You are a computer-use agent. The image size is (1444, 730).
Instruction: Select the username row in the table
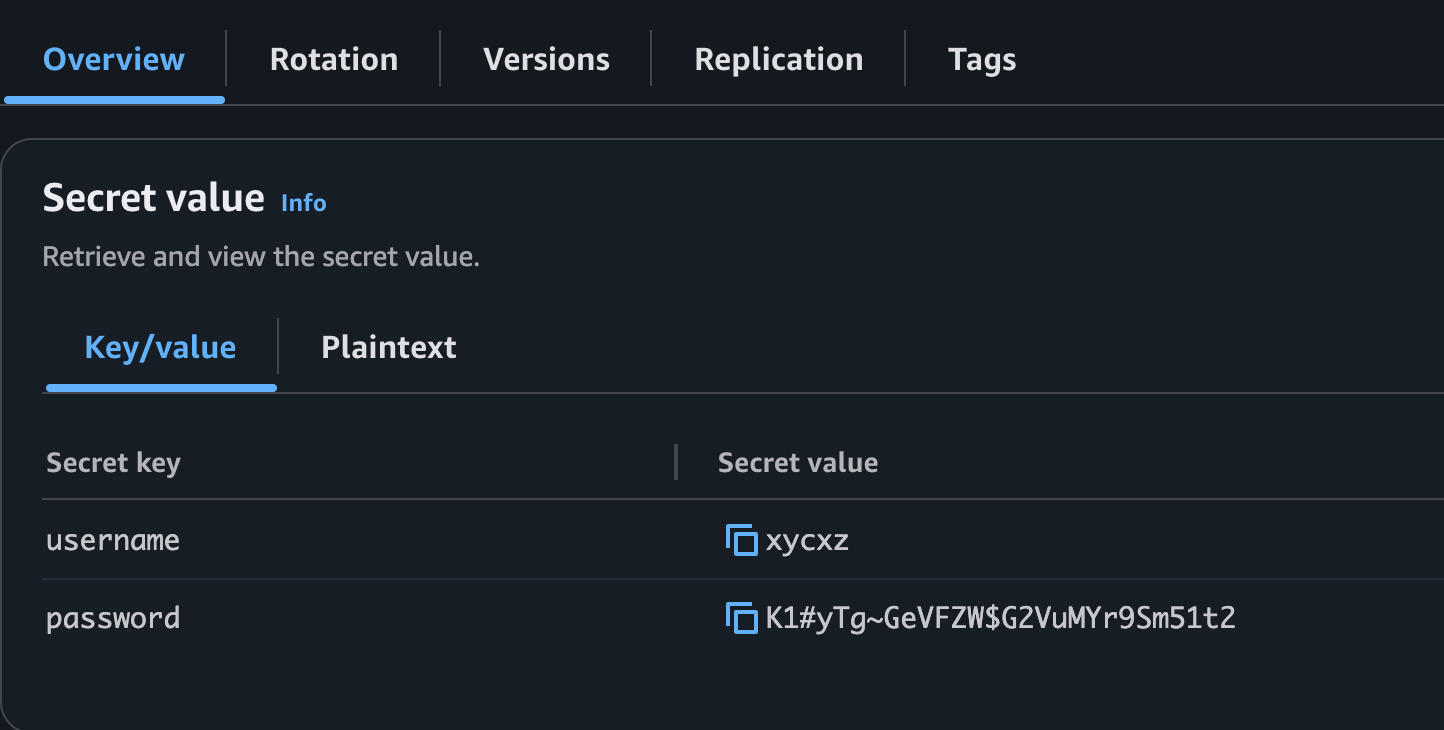coord(113,539)
